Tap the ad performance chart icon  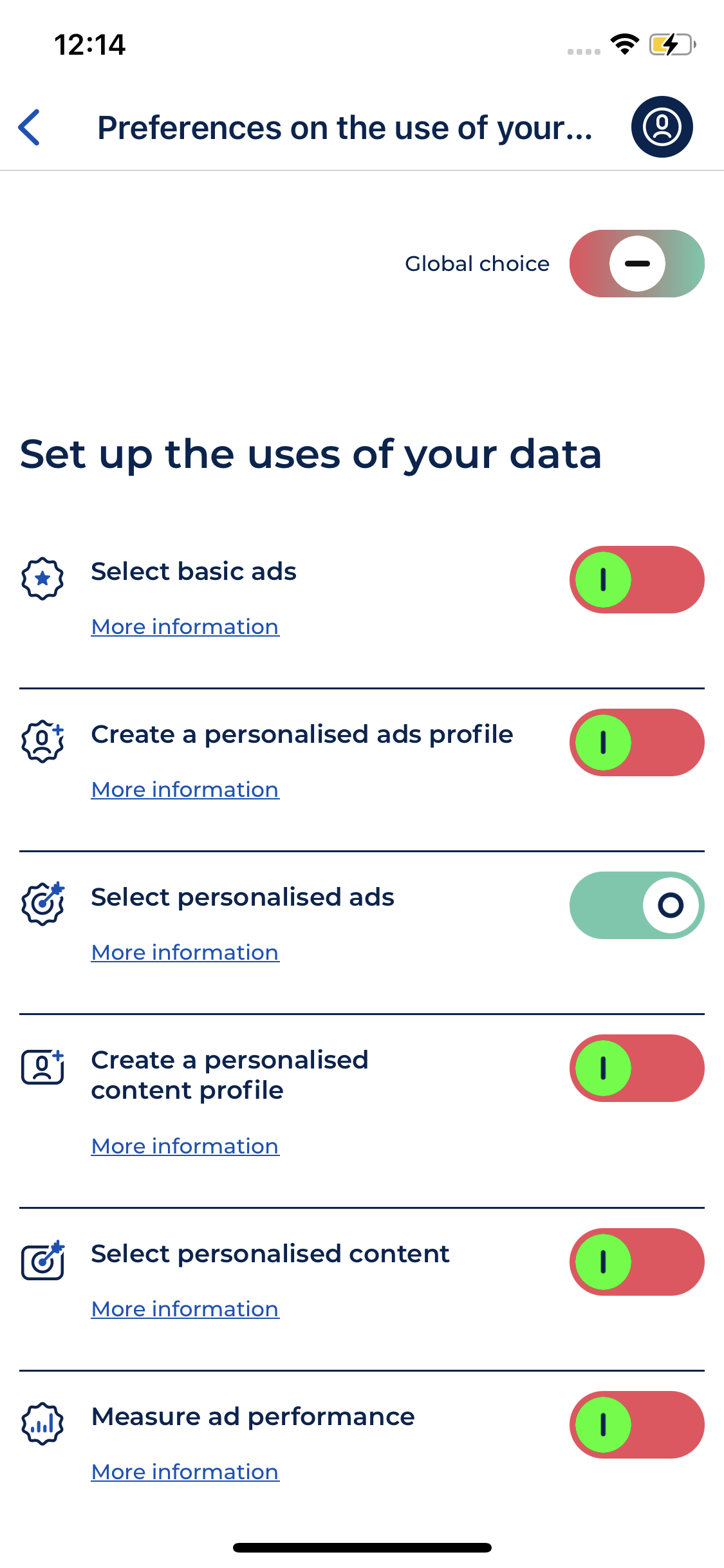click(x=42, y=1424)
